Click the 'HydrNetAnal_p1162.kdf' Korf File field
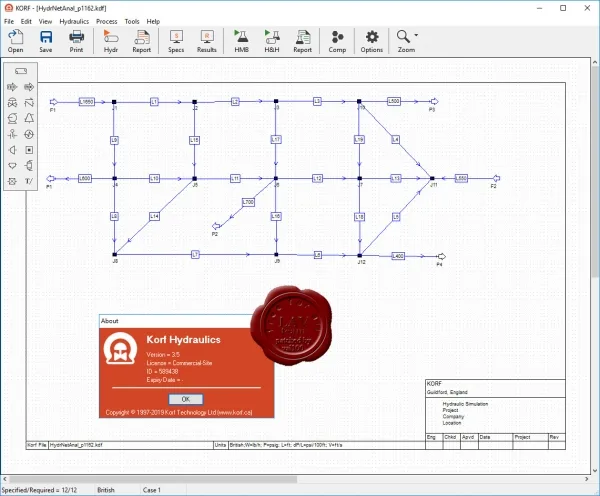The width and height of the screenshot is (600, 496). coord(131,445)
